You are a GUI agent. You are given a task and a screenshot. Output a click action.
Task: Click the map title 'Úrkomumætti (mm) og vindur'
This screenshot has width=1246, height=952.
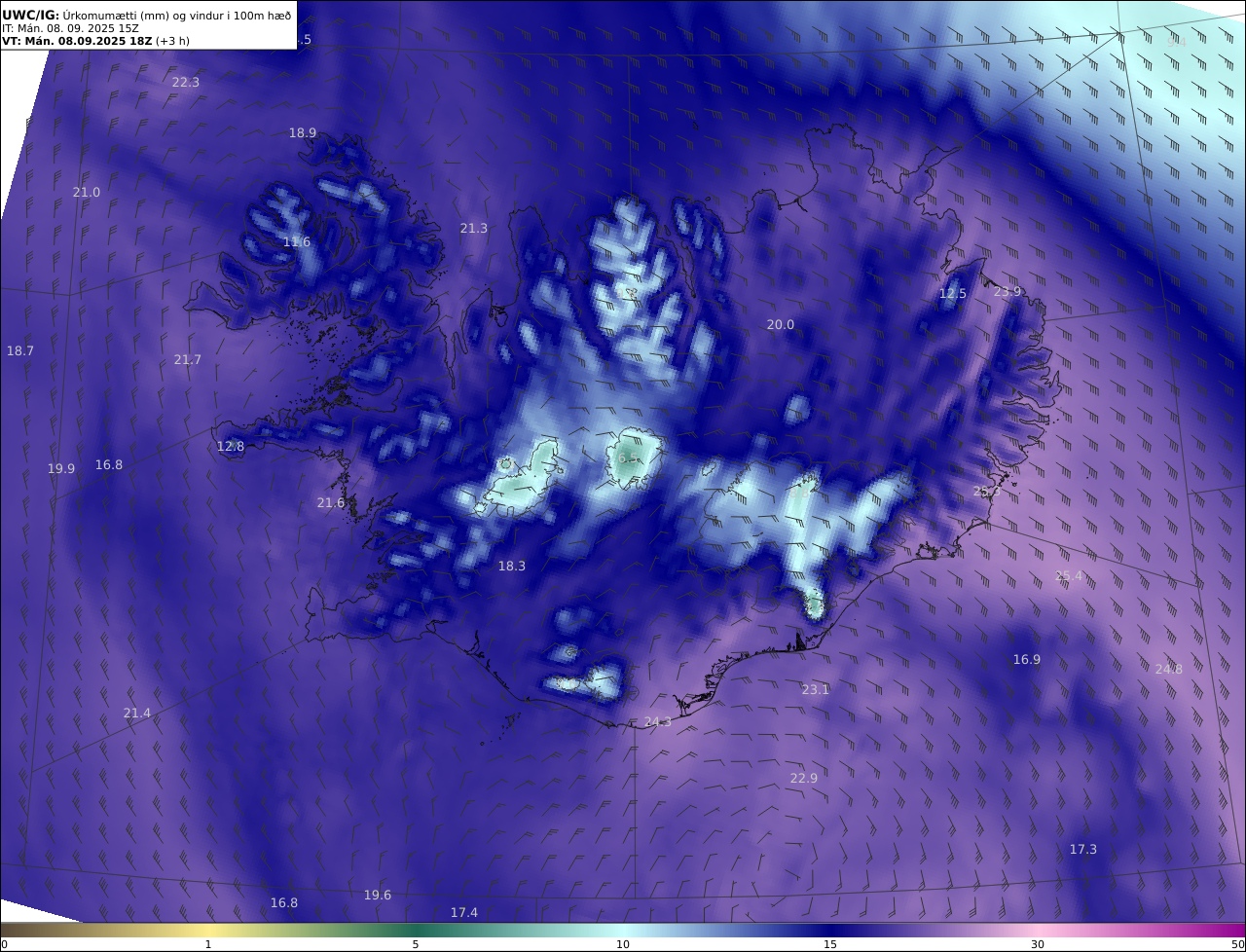click(x=146, y=16)
